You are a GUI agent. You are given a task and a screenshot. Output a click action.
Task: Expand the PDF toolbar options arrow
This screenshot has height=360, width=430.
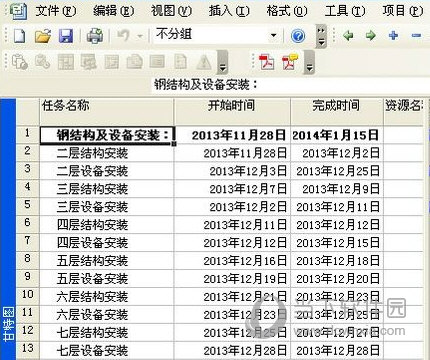pos(310,63)
